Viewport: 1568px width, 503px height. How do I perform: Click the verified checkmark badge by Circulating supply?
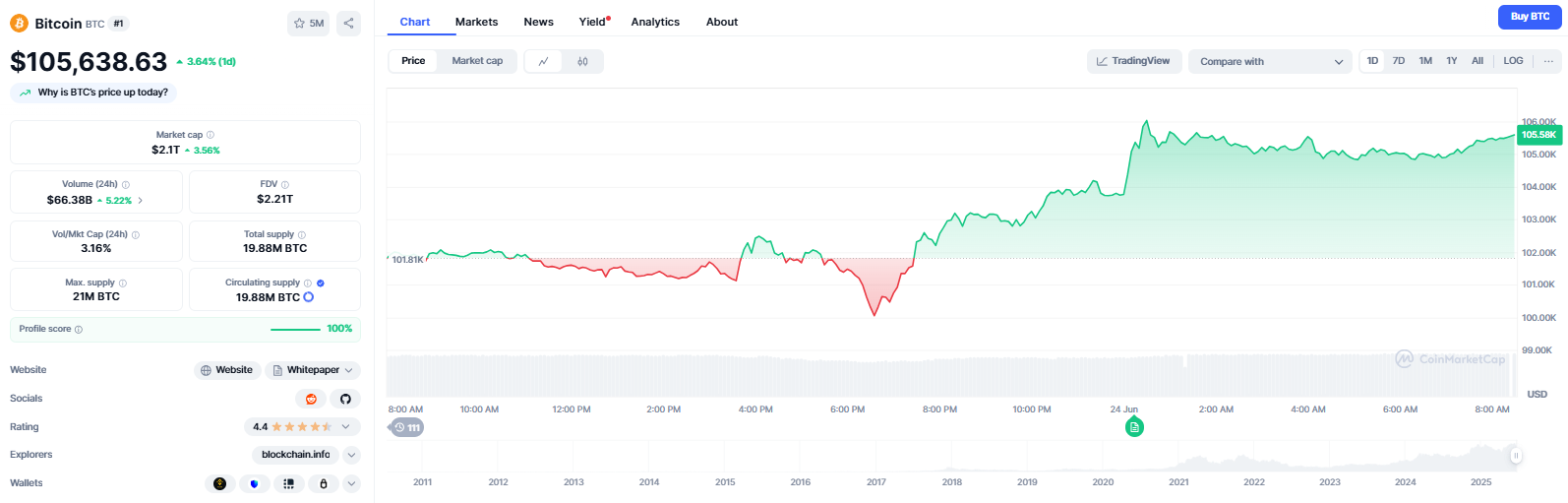[321, 283]
